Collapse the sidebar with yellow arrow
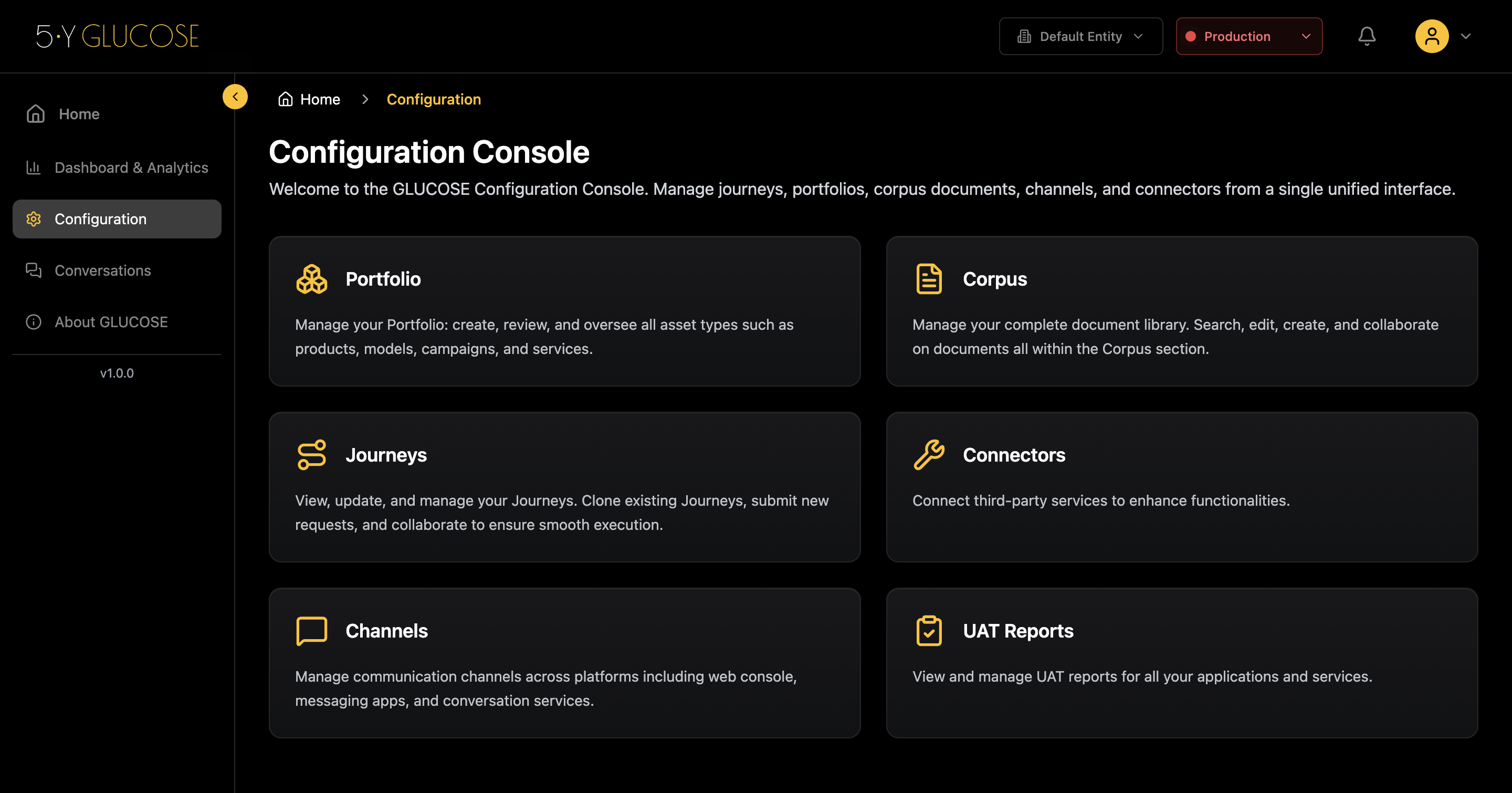This screenshot has width=1512, height=793. tap(235, 97)
